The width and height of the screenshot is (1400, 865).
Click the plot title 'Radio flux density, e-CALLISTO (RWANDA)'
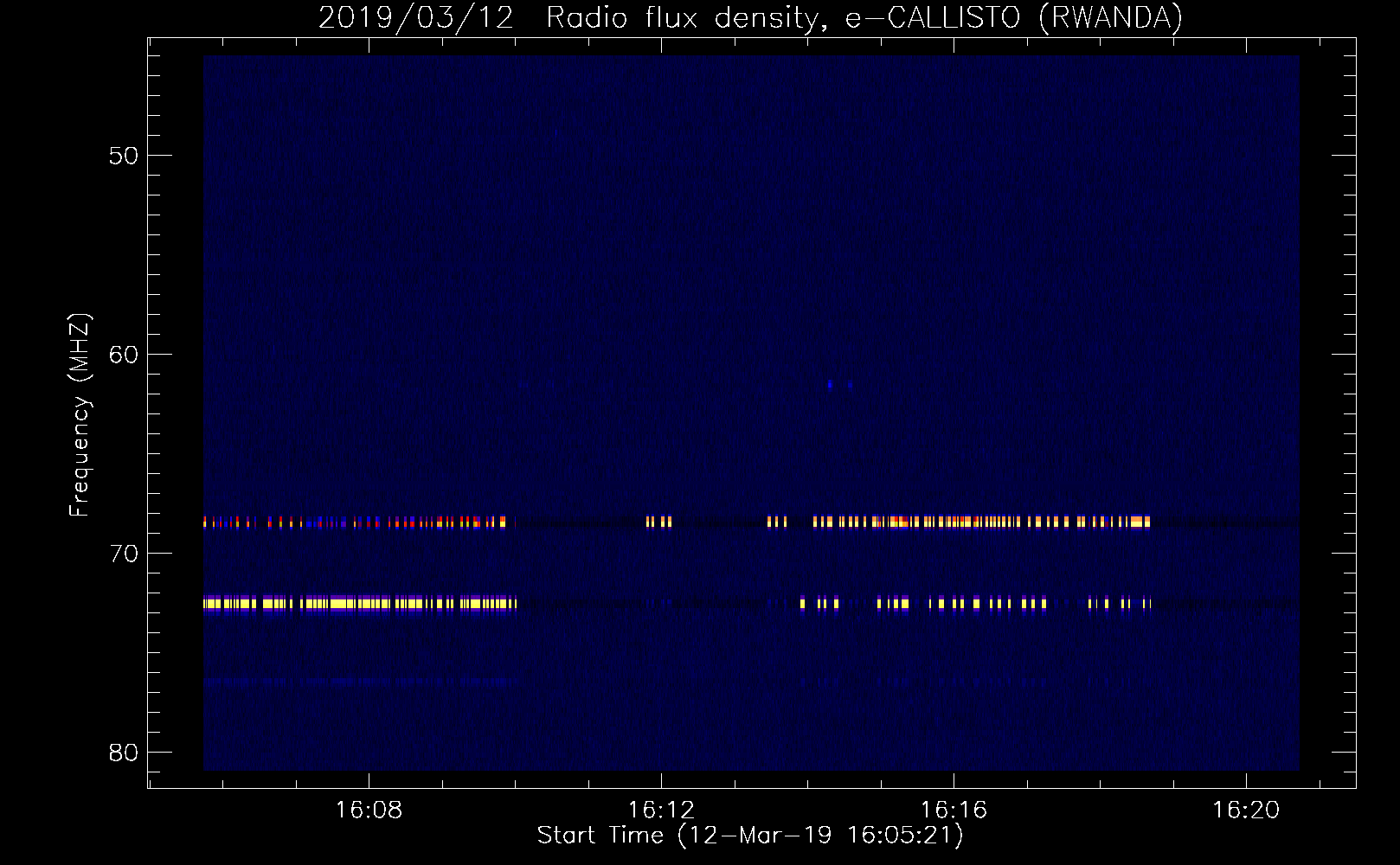[864, 18]
